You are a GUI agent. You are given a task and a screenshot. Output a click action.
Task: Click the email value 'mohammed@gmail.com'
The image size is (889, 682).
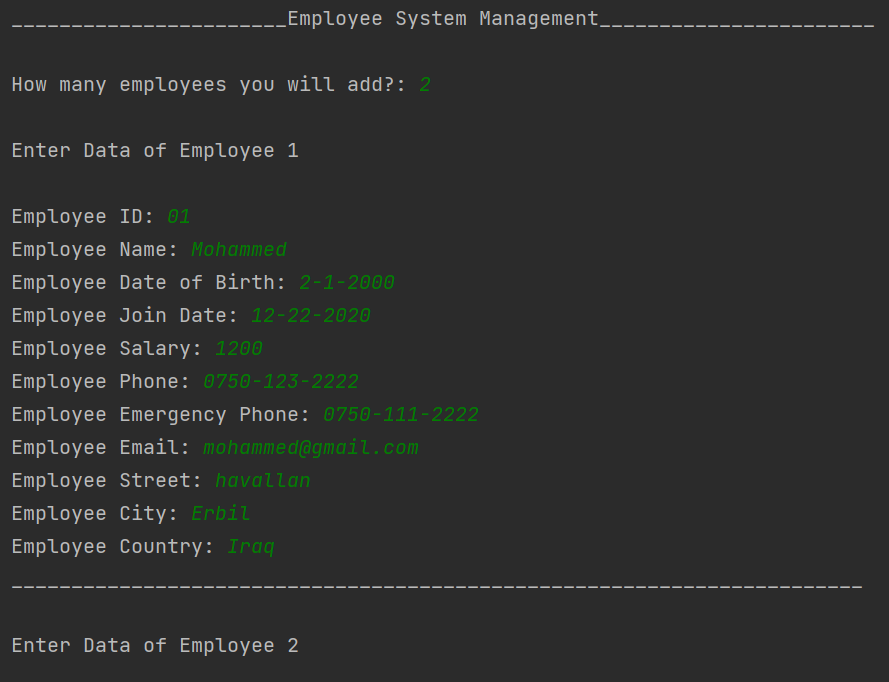click(x=311, y=447)
